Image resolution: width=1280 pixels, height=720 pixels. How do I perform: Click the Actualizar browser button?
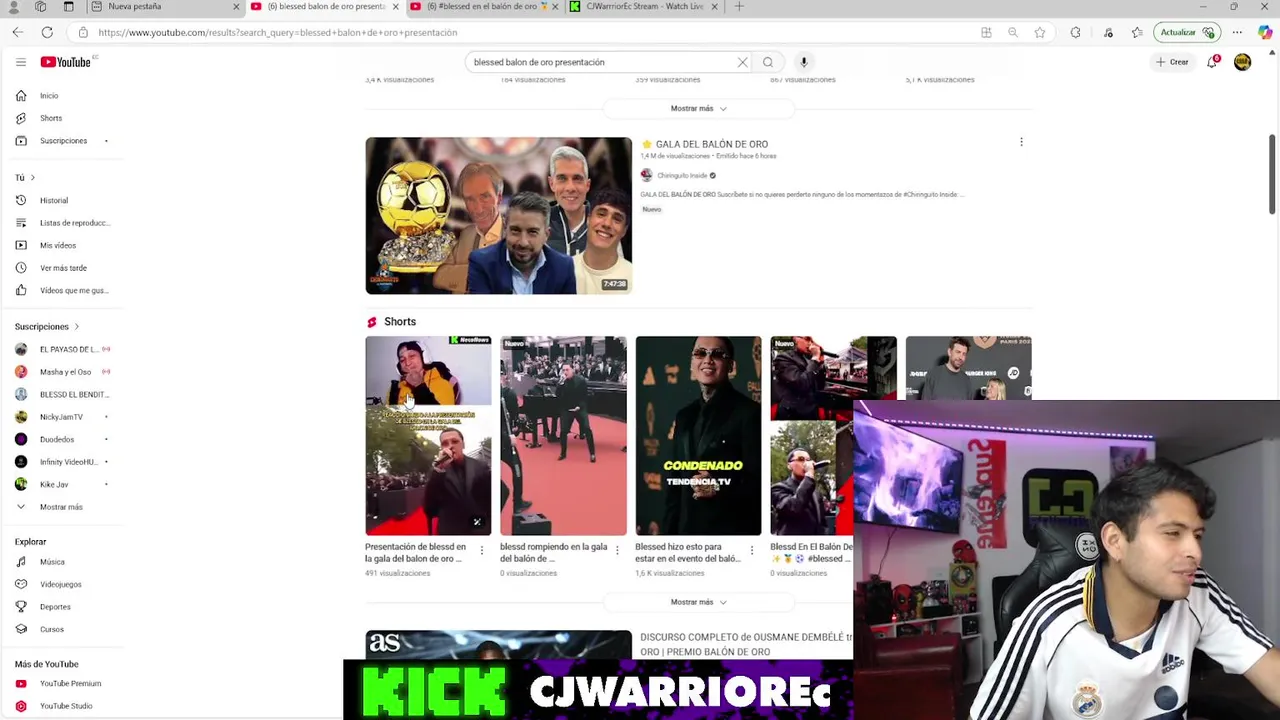1186,32
